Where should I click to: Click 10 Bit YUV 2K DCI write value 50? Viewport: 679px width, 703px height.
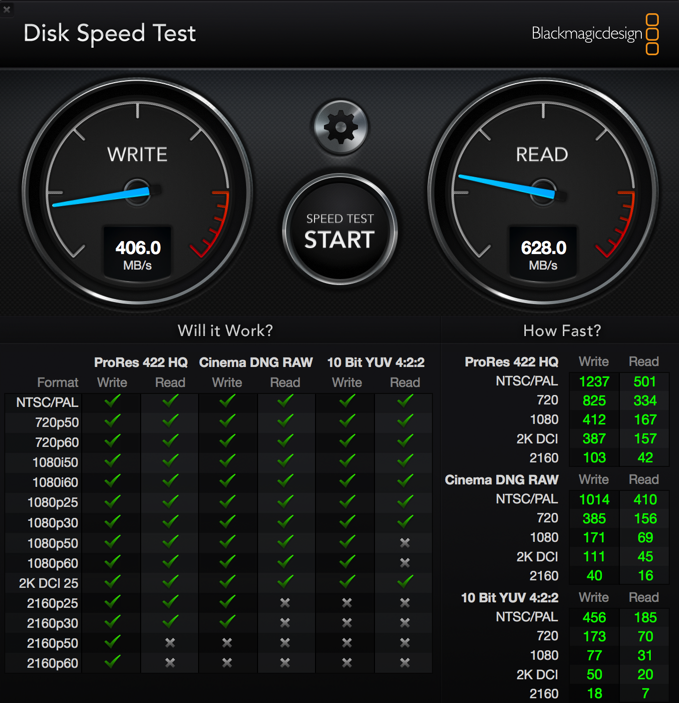point(594,675)
